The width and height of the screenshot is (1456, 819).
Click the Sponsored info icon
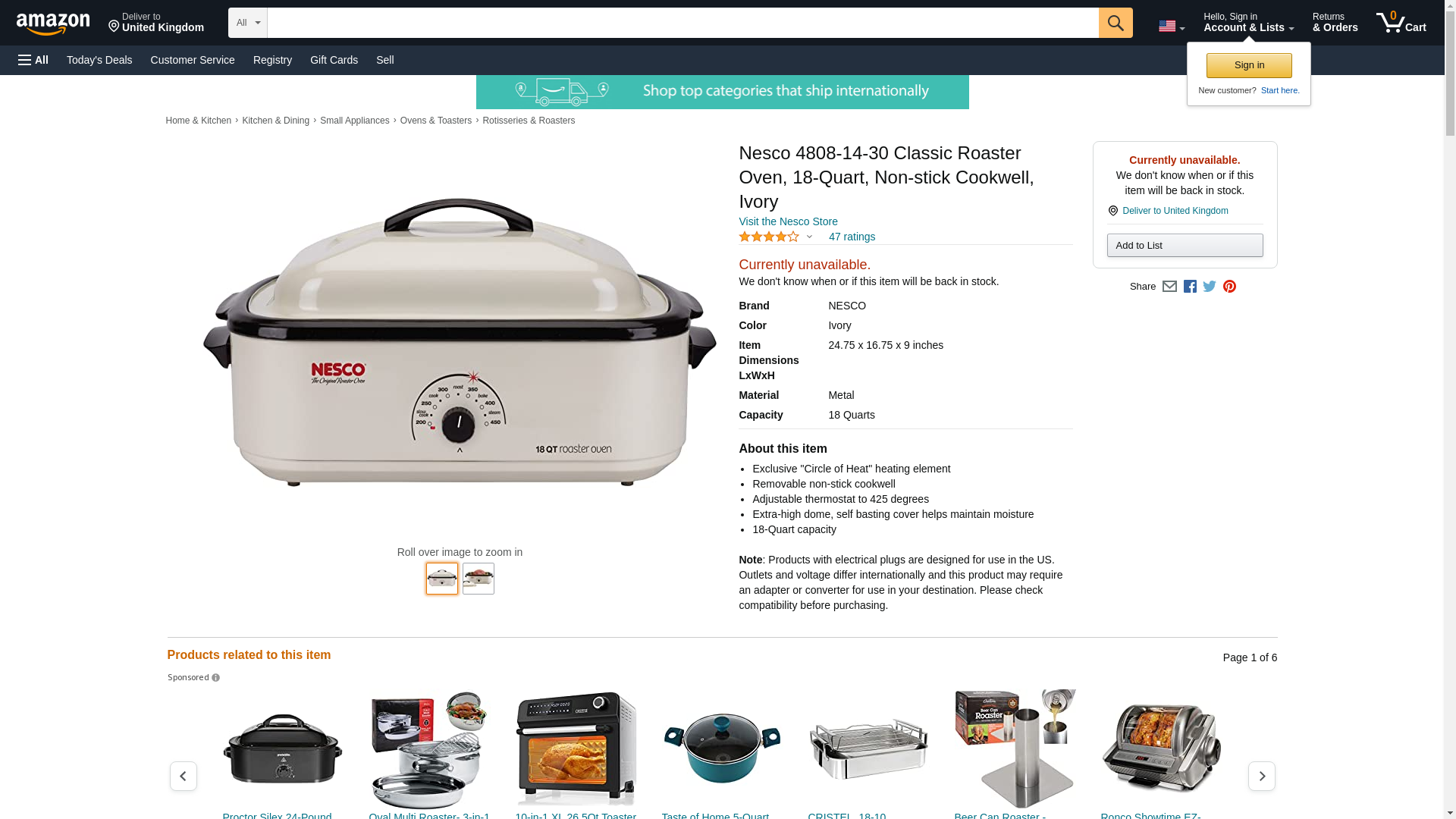tap(215, 678)
